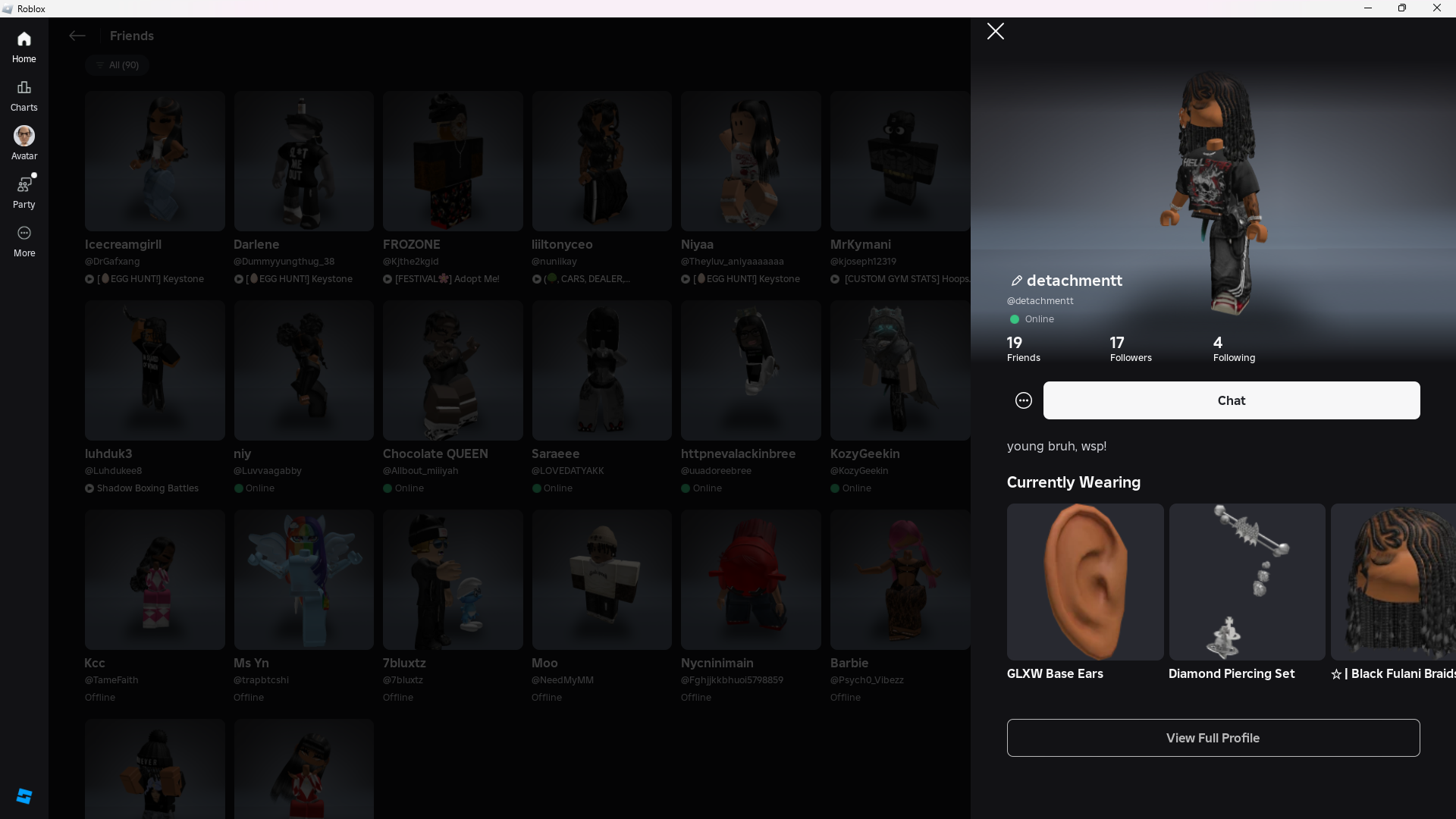Select Diamond Piercing Set item thumbnail
Viewport: 1456px width, 819px height.
(x=1246, y=582)
